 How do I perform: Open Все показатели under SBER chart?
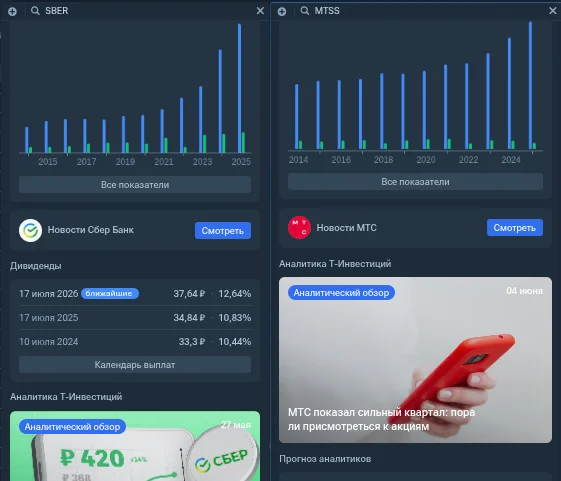(135, 185)
